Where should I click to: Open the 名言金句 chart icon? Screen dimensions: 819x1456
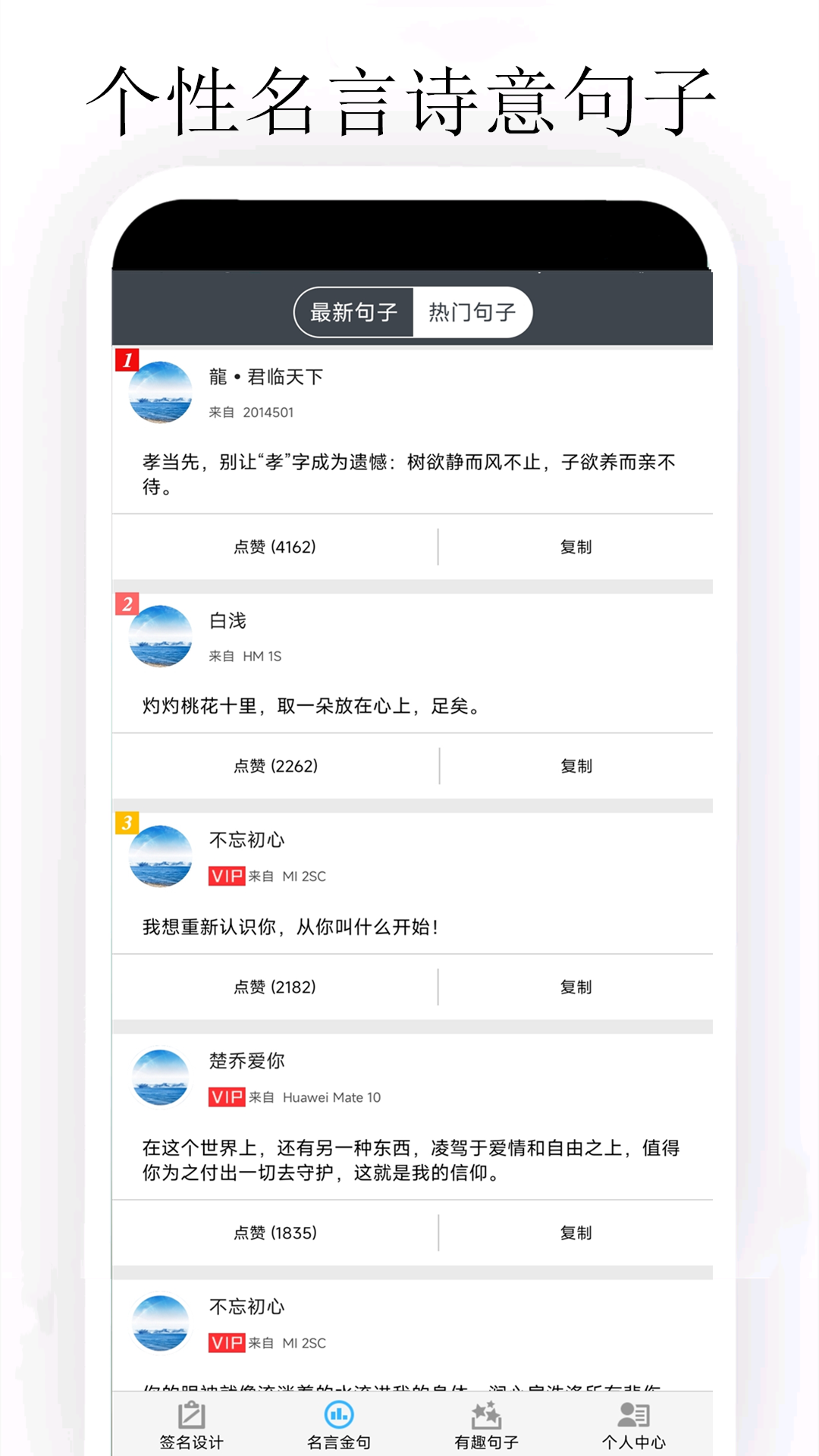point(339,1415)
